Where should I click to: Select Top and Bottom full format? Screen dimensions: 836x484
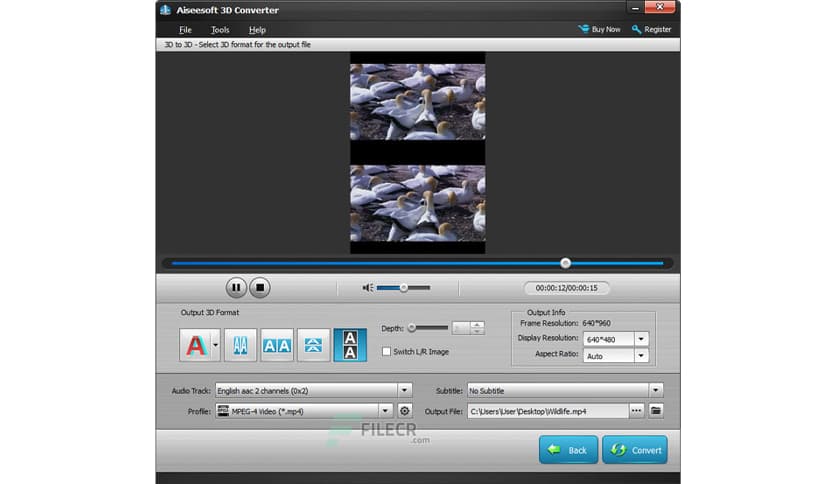point(350,345)
